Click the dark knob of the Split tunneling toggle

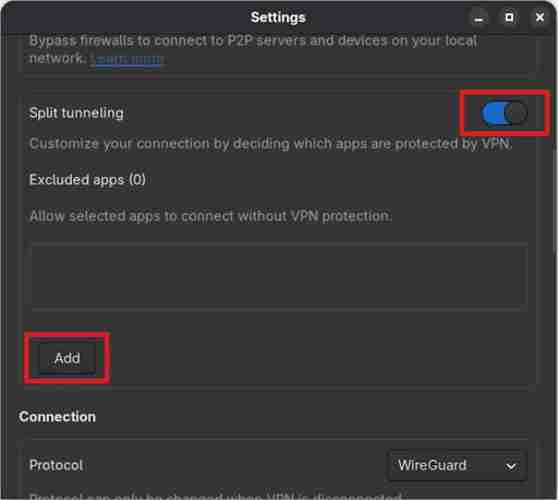516,113
